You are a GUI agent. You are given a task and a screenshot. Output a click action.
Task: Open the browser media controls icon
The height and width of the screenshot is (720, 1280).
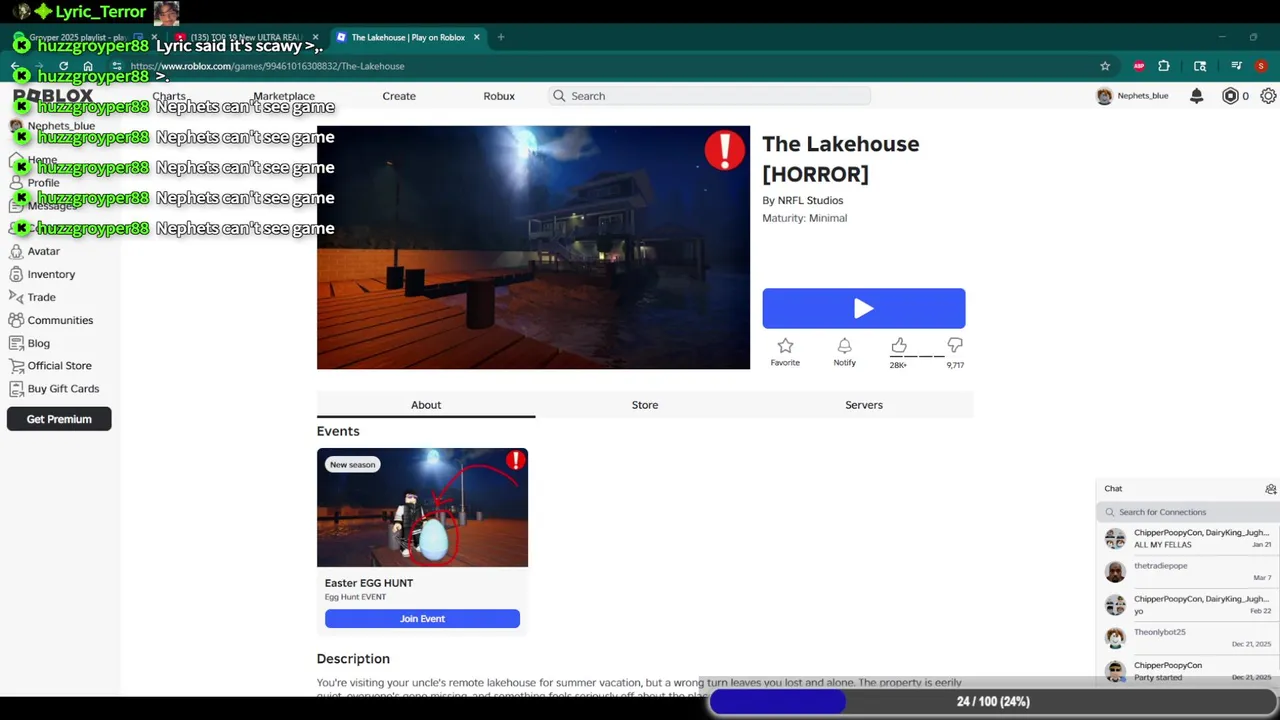coord(1236,66)
